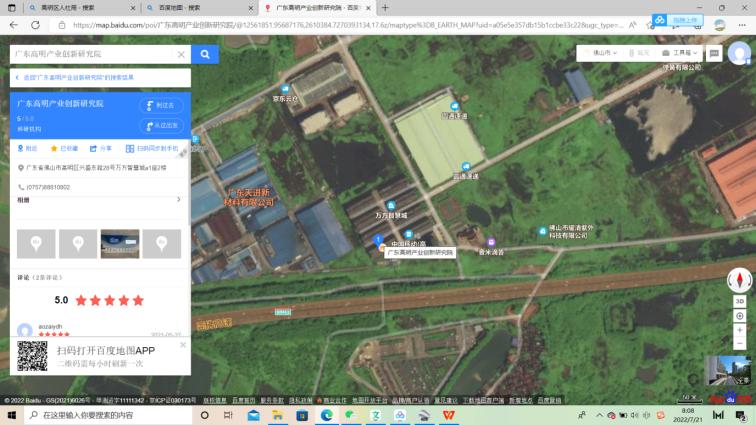Select the active Baidu Map browser tab

coord(316,8)
